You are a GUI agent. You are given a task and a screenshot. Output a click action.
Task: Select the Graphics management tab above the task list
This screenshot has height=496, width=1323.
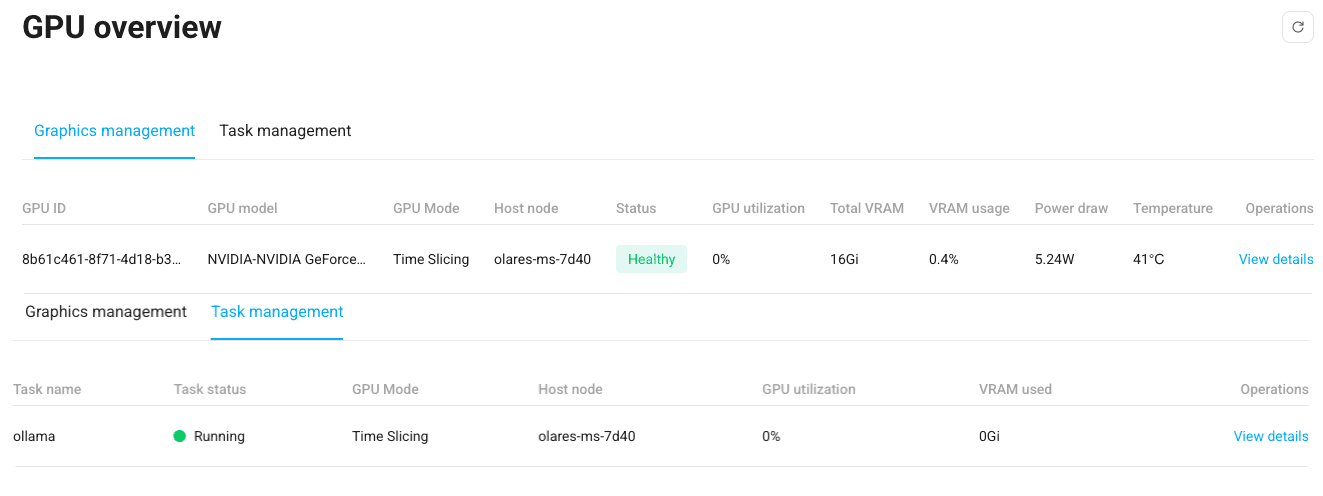106,312
